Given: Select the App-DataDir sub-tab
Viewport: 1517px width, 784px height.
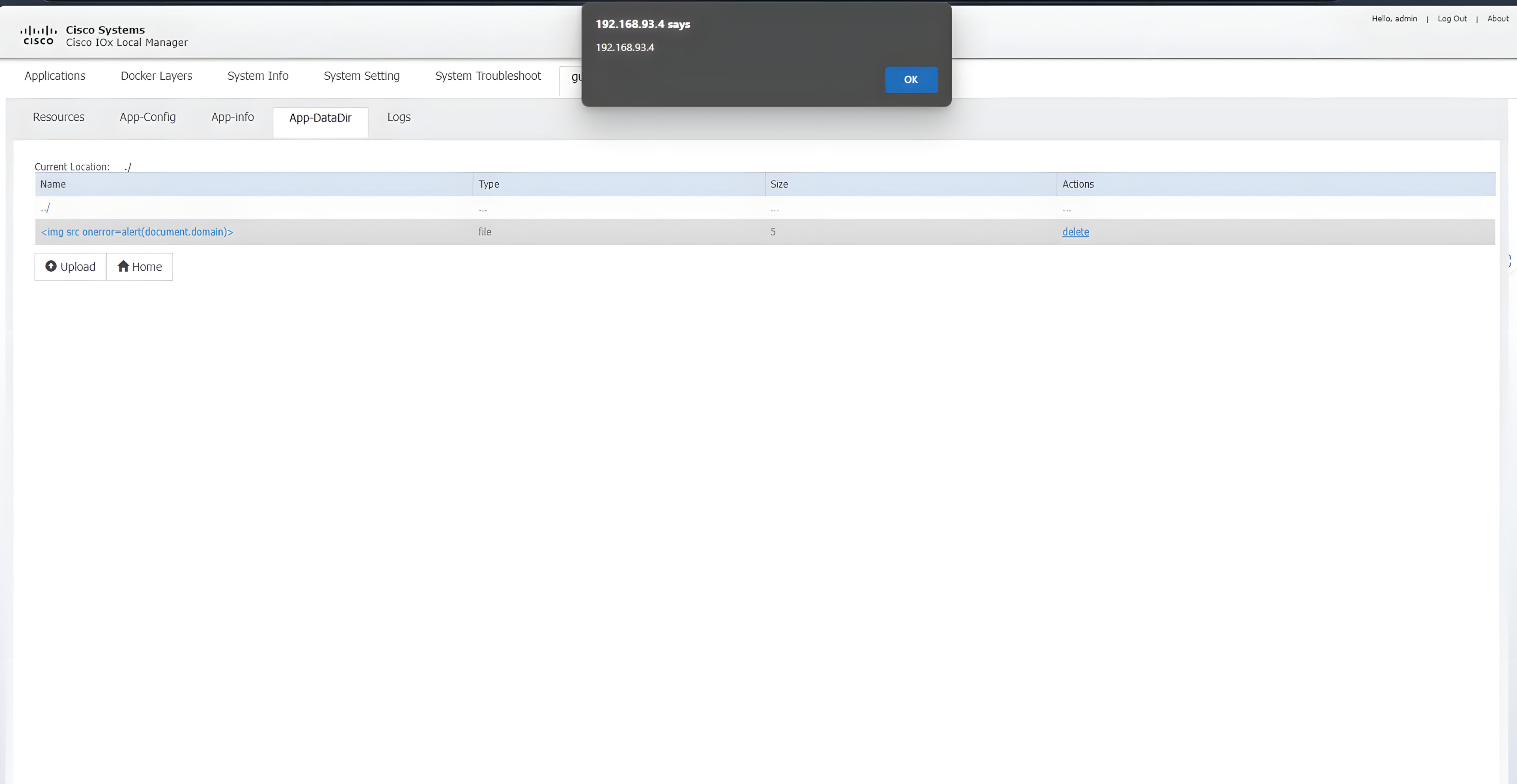Looking at the screenshot, I should click(x=320, y=118).
